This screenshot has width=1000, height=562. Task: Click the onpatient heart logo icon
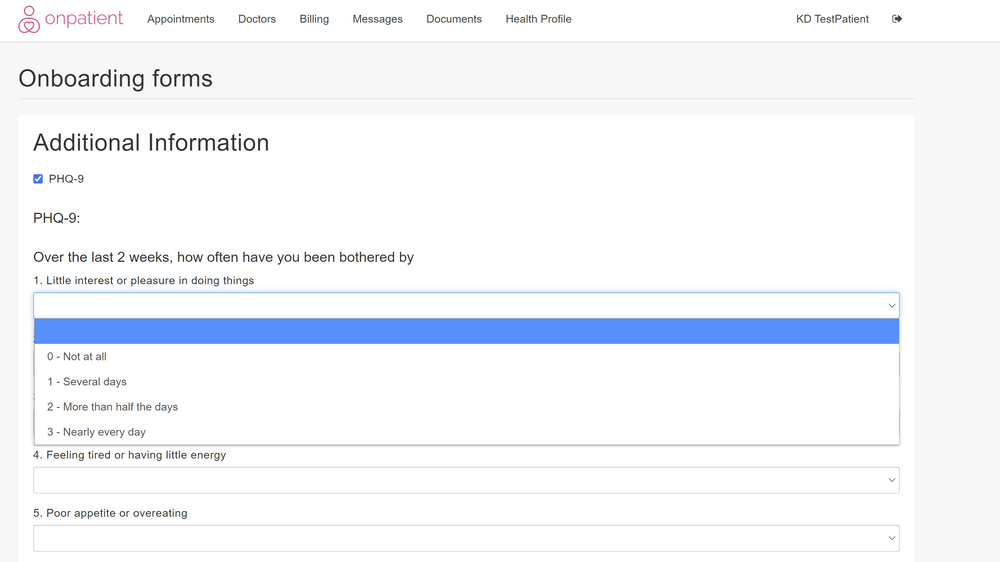click(x=29, y=19)
